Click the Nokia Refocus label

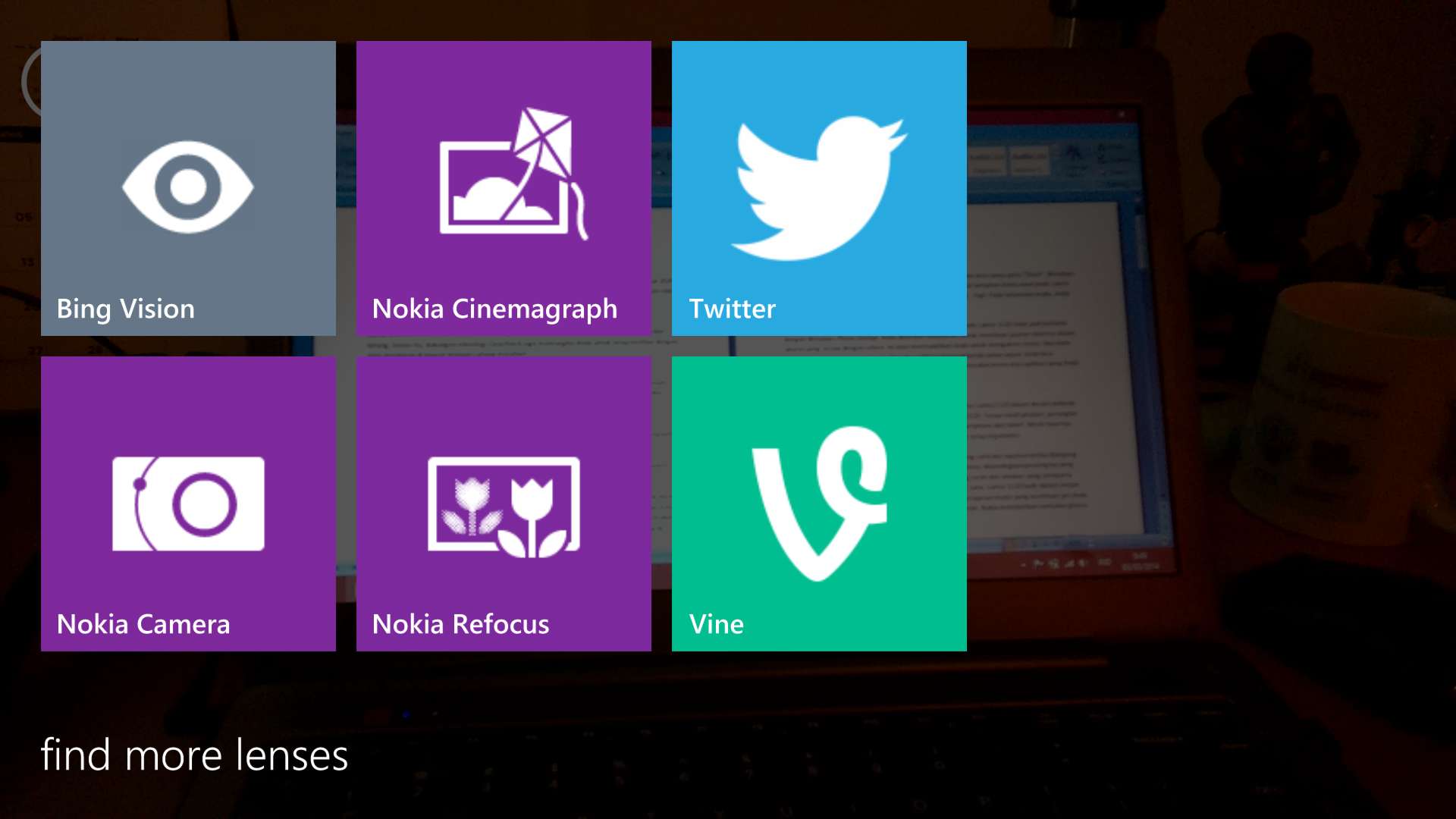pos(460,624)
